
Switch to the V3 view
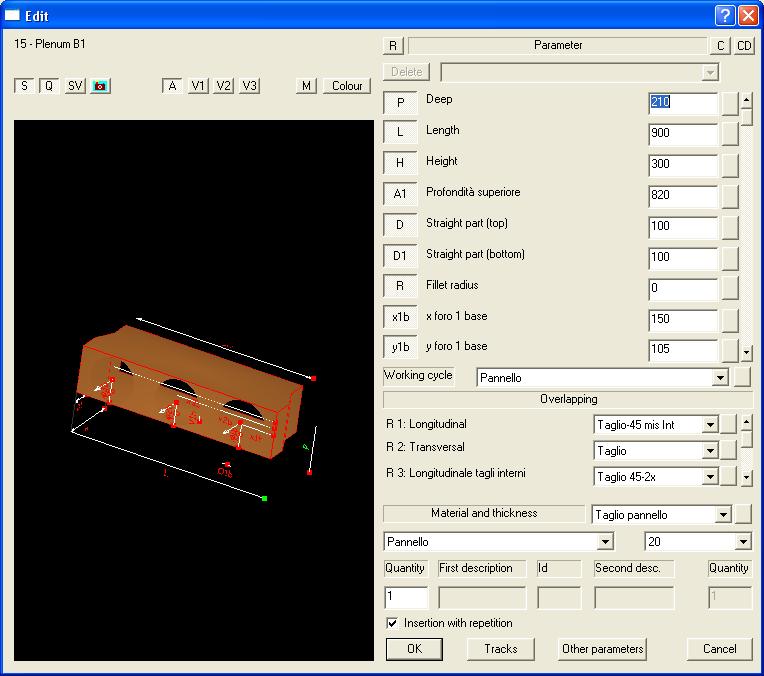click(x=249, y=86)
